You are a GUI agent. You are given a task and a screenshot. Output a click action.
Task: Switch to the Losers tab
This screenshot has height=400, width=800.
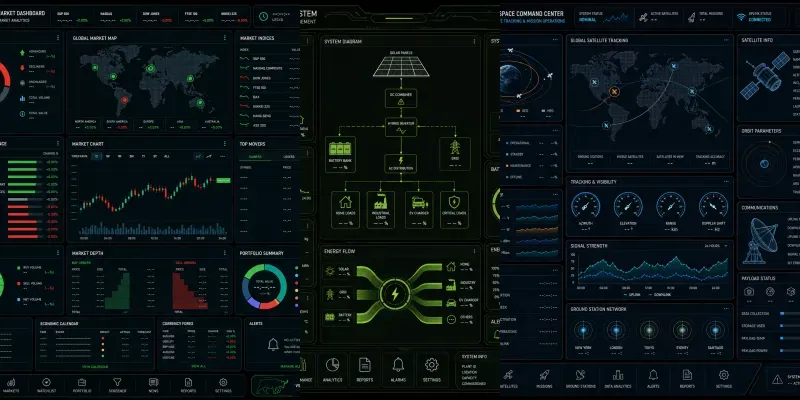coord(288,157)
